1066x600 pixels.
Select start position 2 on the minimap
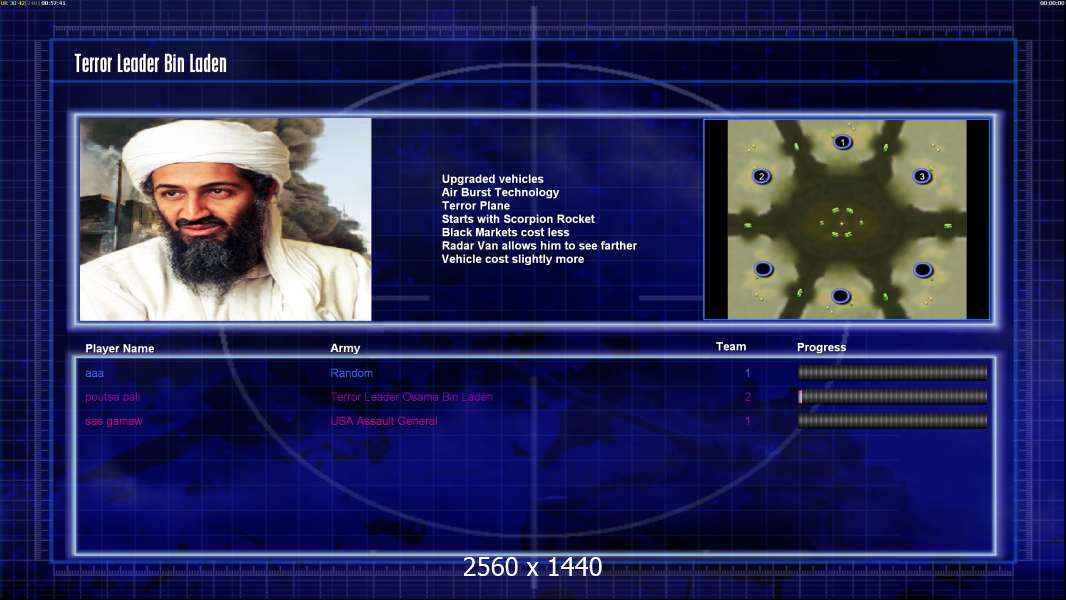coord(761,176)
